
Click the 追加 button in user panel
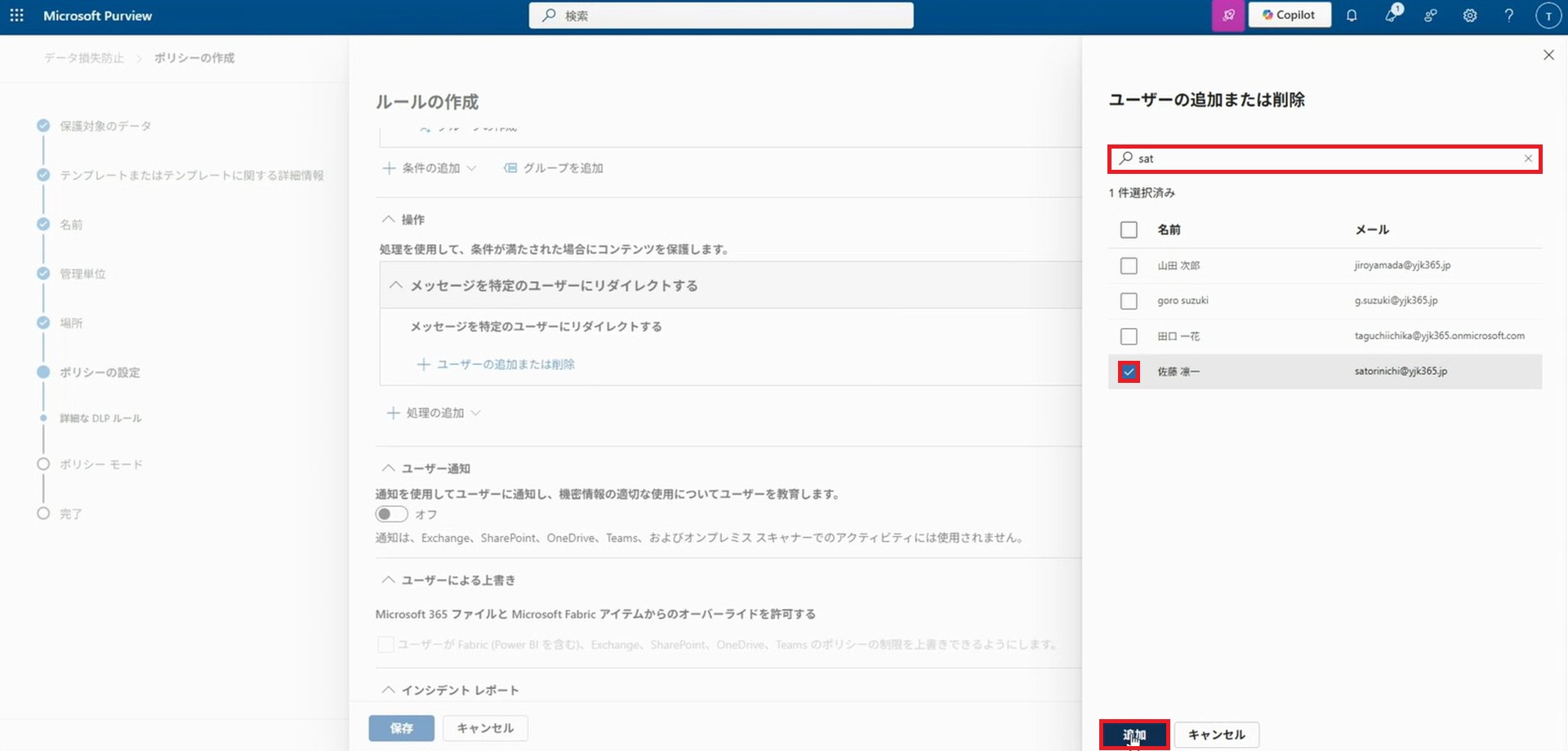click(x=1134, y=735)
